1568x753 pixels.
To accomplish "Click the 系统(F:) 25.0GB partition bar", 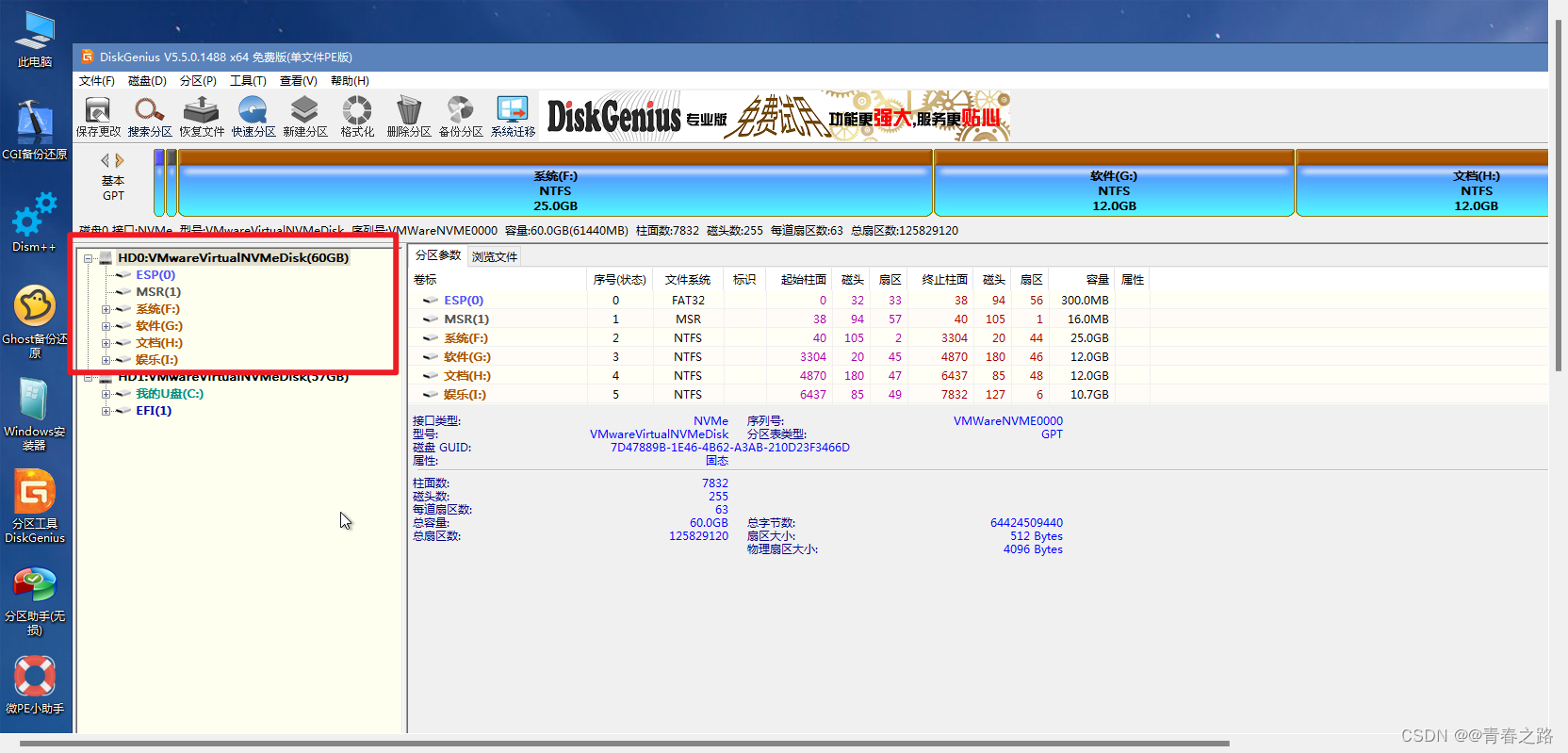I will [x=556, y=184].
